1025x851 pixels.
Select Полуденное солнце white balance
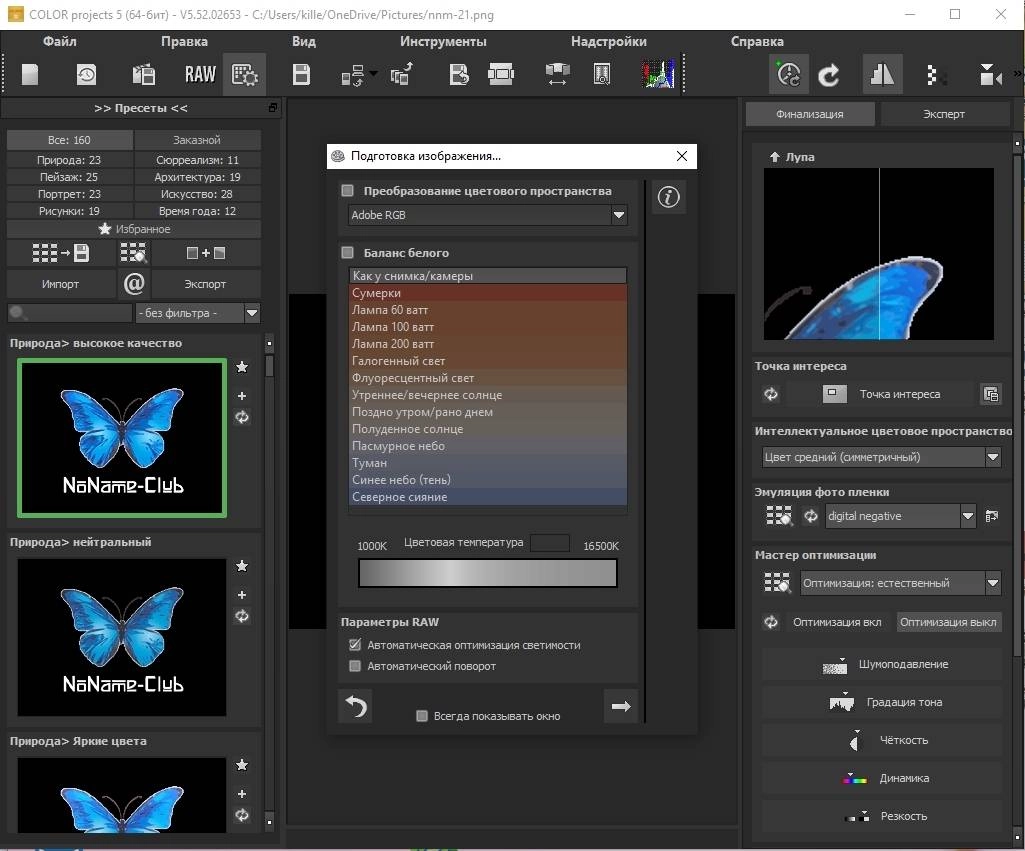[488, 429]
